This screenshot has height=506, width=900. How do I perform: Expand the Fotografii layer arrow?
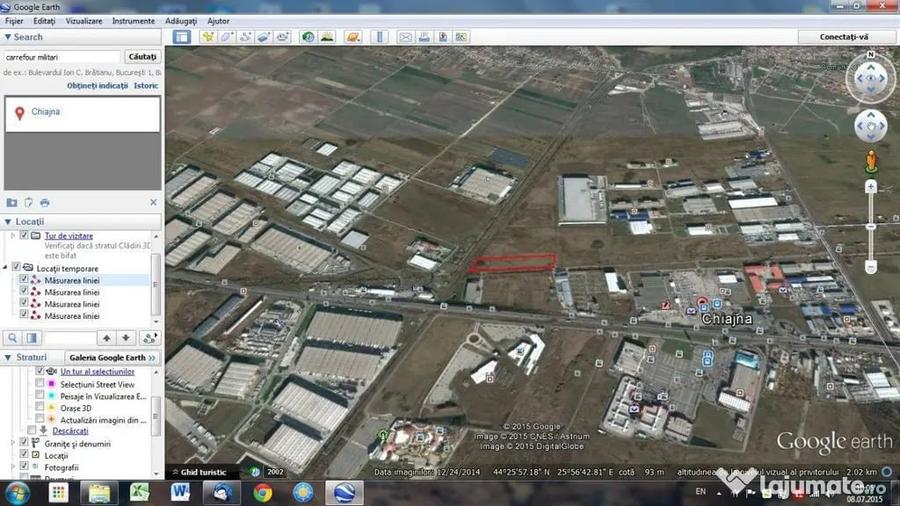click(13, 466)
